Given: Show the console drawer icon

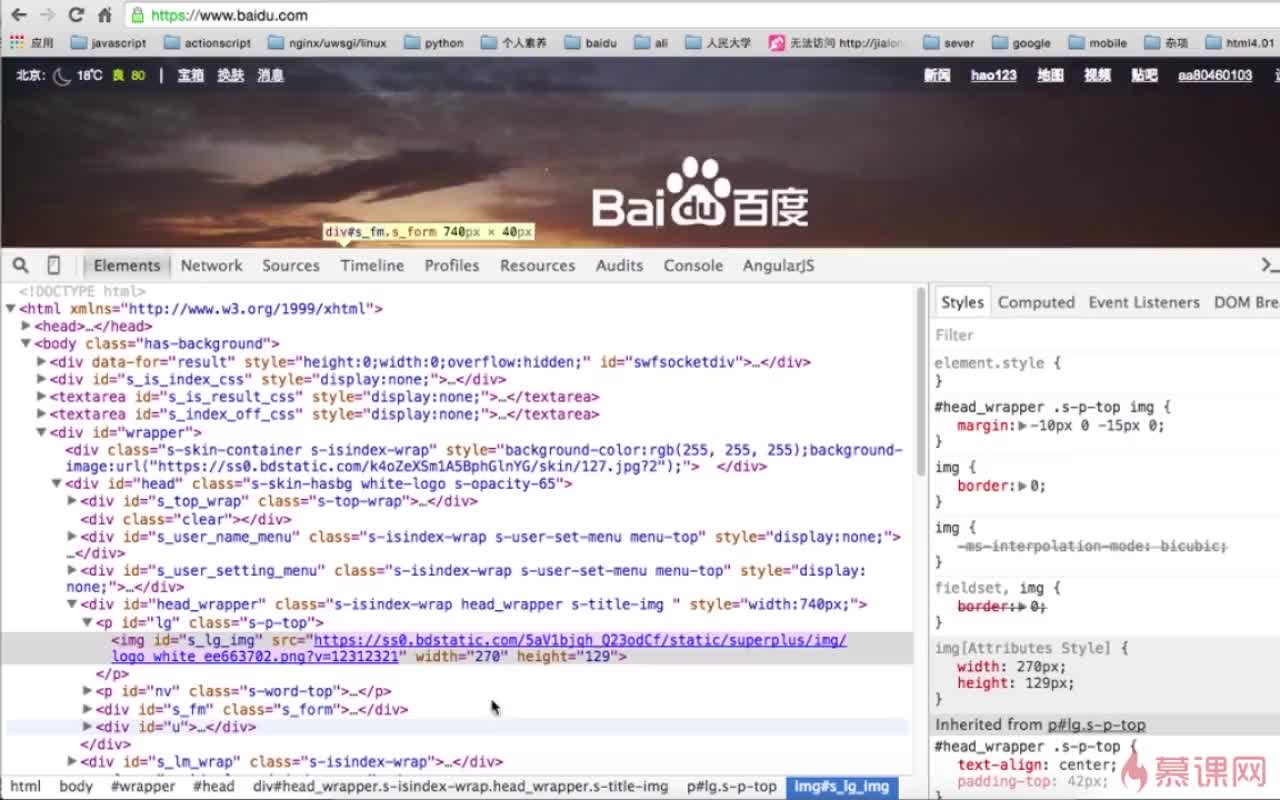Looking at the screenshot, I should click(1270, 265).
